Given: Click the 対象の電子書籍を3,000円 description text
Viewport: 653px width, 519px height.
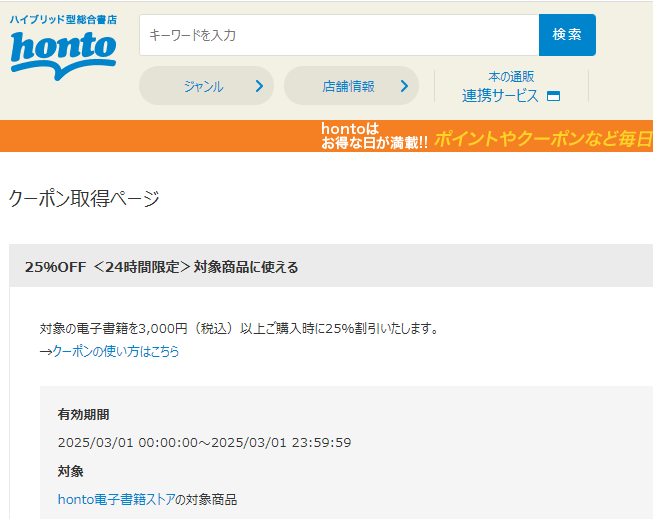Looking at the screenshot, I should pos(240,329).
